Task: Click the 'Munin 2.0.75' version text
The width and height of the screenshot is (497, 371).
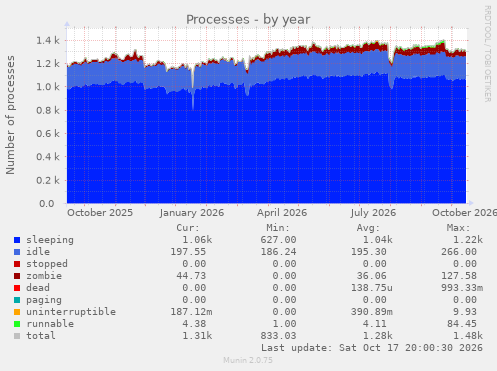Action: [x=248, y=360]
